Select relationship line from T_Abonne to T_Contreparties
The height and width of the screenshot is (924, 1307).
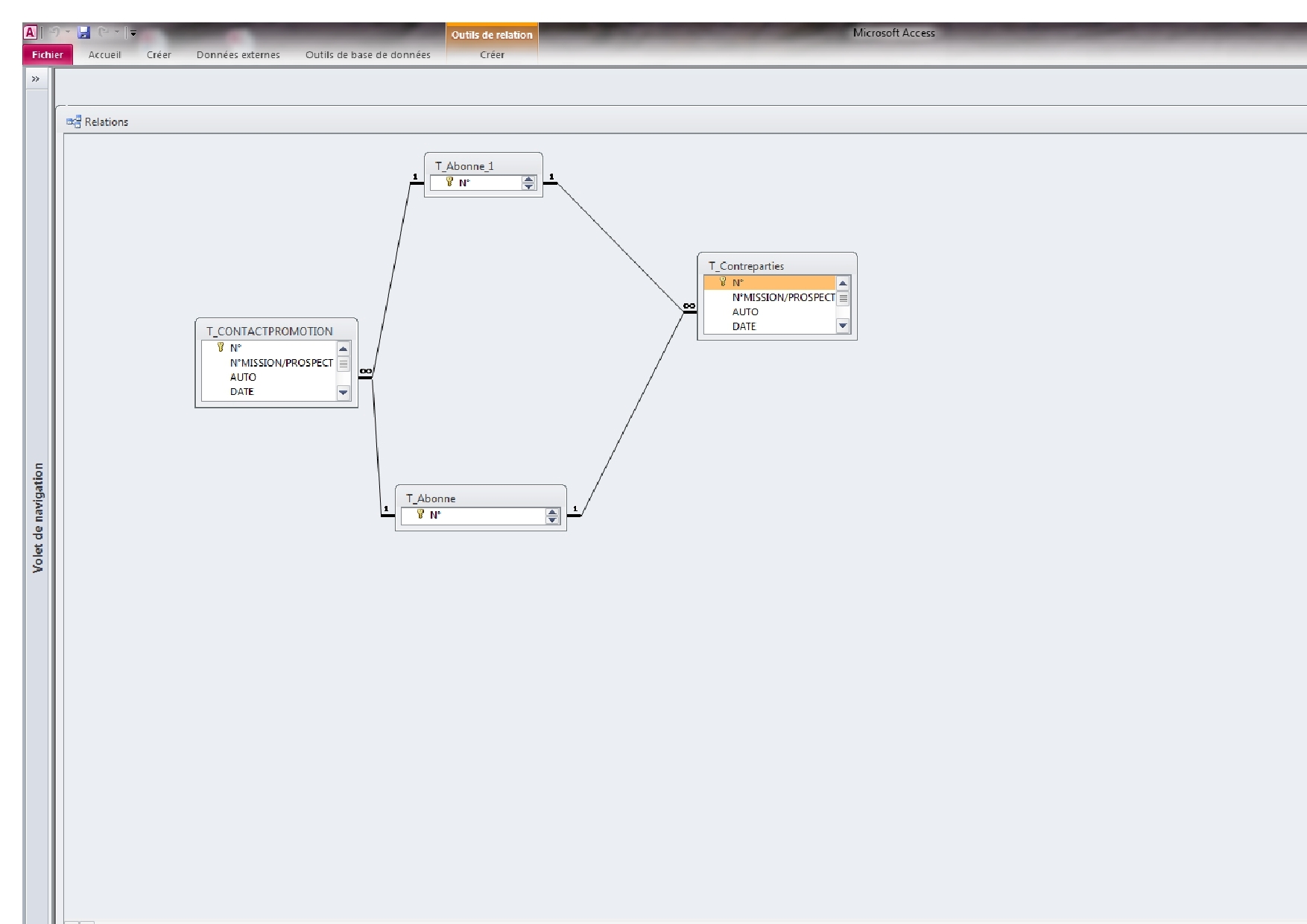(632, 414)
